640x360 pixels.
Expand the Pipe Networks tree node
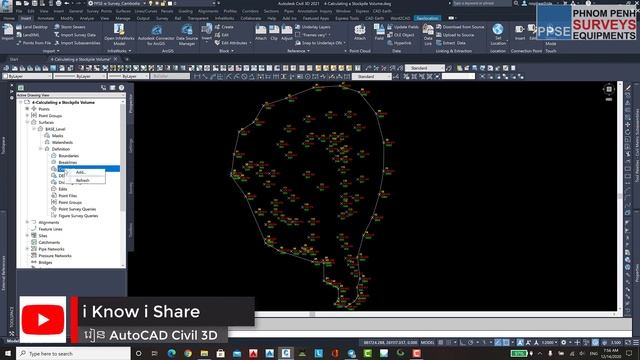[27, 249]
